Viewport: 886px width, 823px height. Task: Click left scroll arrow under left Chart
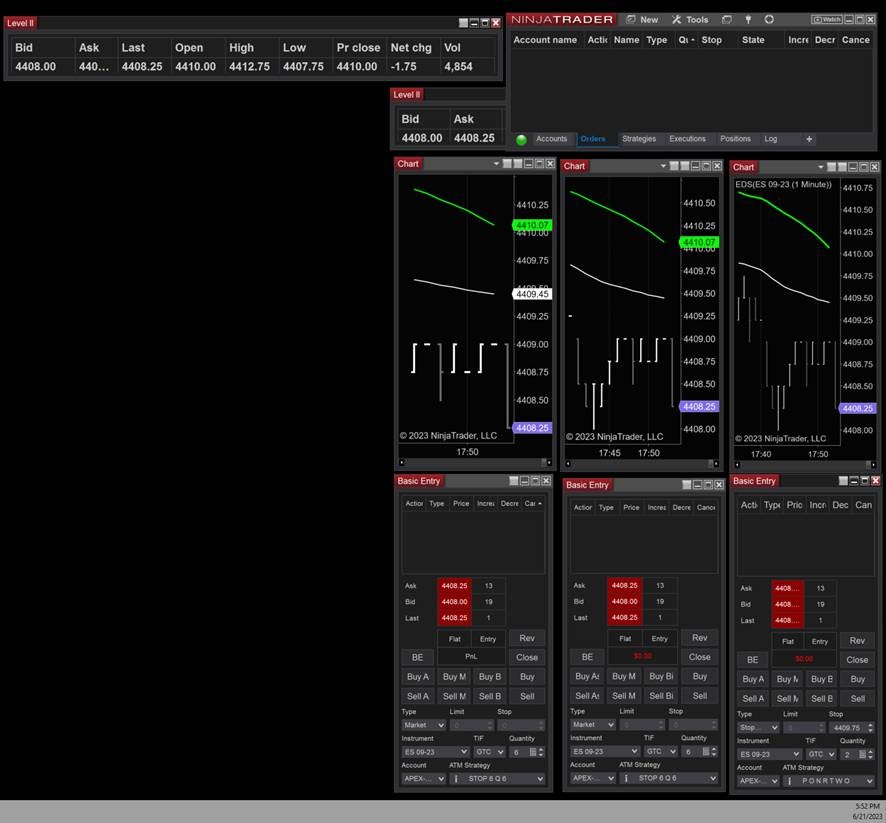pyautogui.click(x=402, y=462)
